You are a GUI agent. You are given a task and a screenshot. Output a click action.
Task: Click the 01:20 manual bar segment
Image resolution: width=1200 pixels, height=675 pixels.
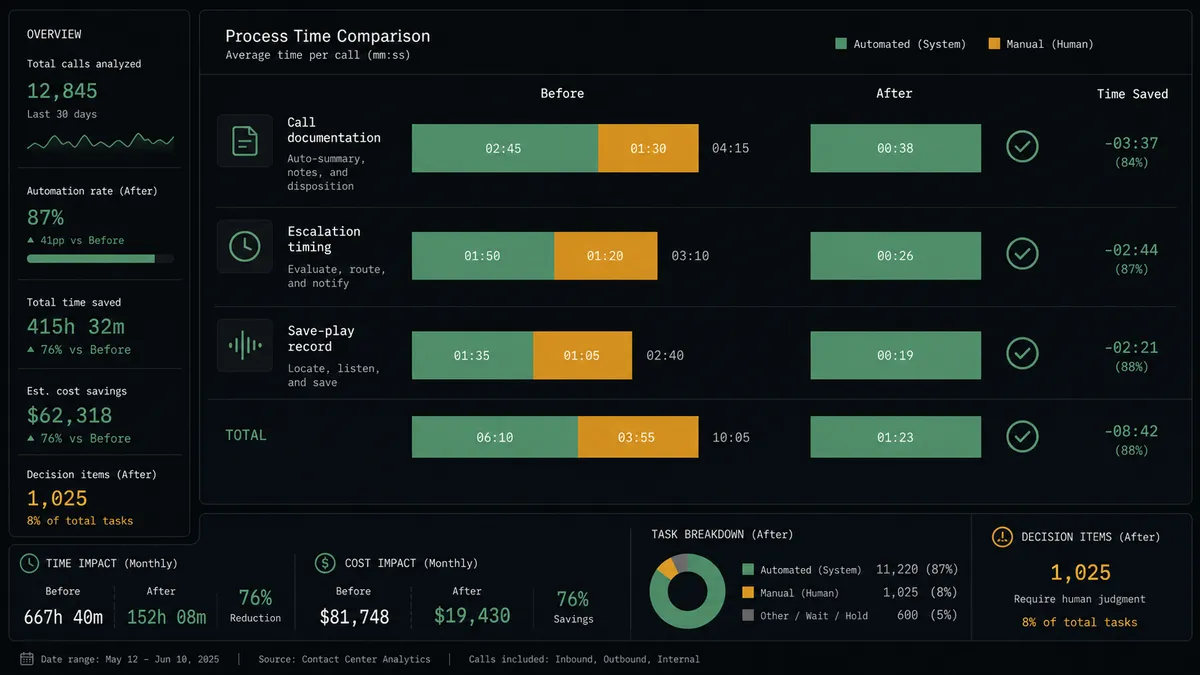[x=606, y=256]
